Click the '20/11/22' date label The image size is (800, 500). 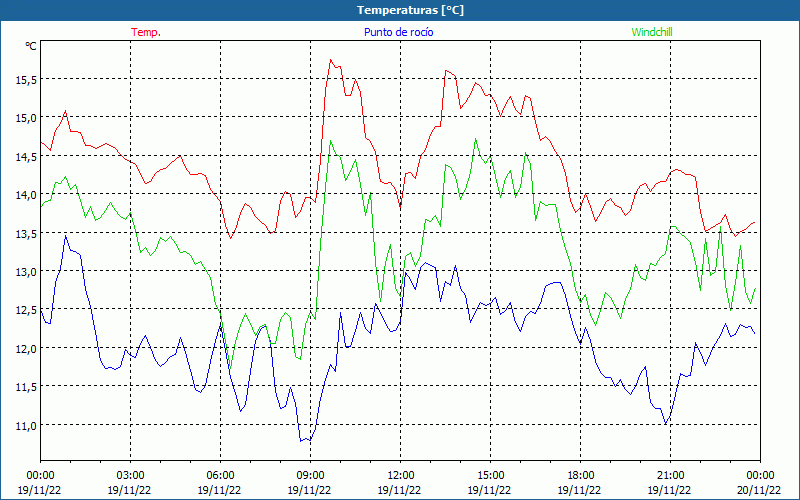pyautogui.click(x=759, y=490)
